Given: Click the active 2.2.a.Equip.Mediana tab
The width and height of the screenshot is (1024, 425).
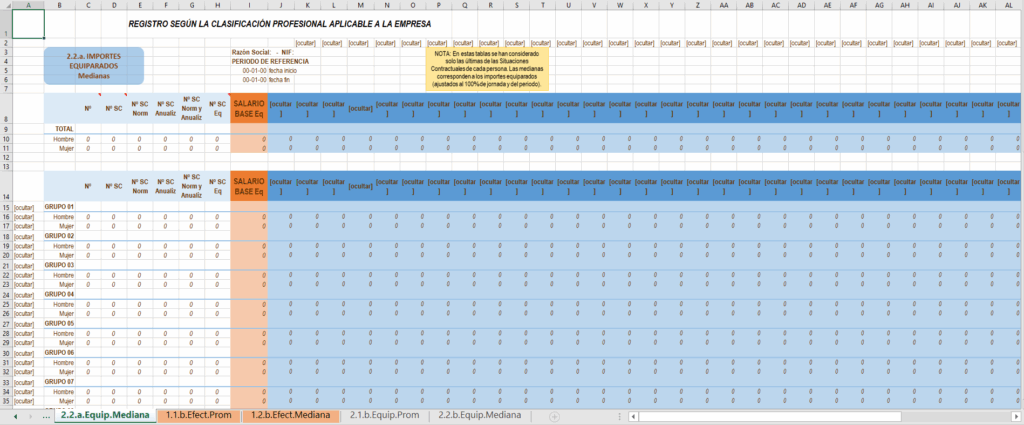Looking at the screenshot, I should click(105, 415).
